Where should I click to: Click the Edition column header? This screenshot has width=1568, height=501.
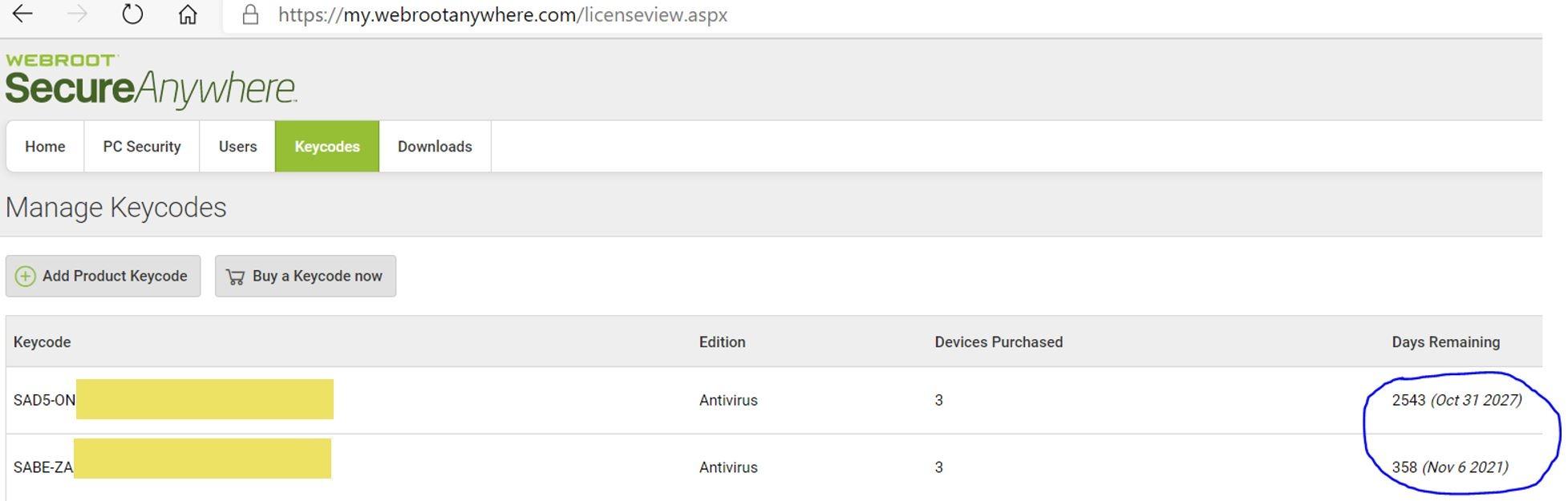(x=722, y=342)
